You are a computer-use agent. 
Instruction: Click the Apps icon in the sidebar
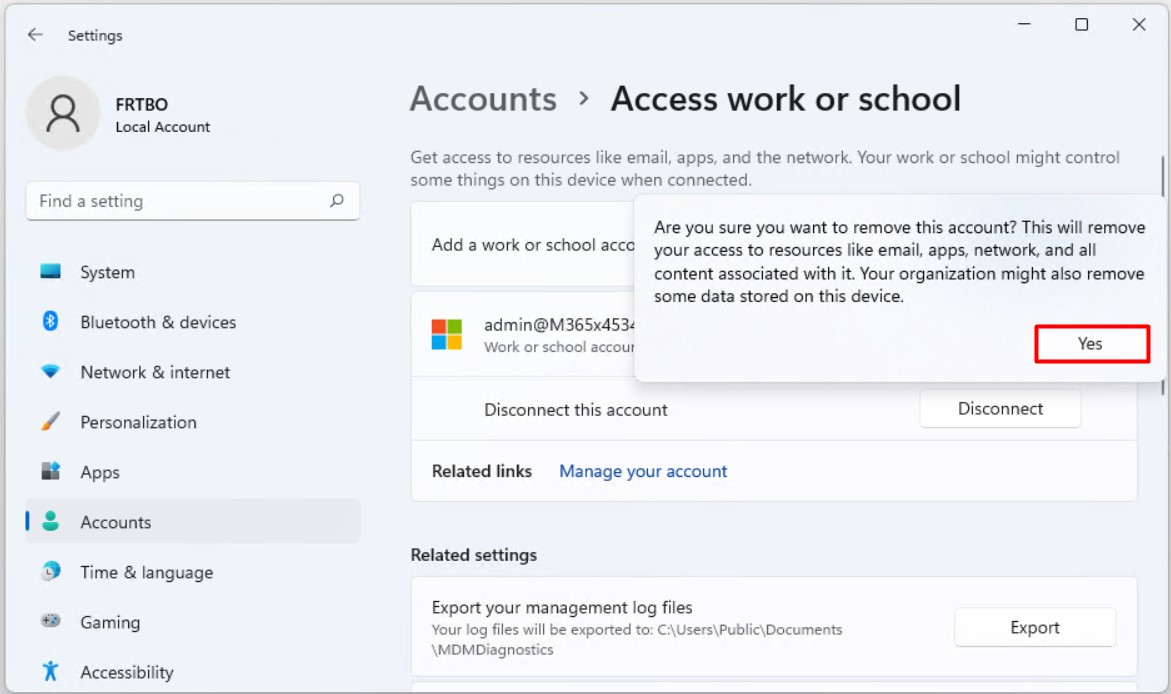pyautogui.click(x=50, y=471)
